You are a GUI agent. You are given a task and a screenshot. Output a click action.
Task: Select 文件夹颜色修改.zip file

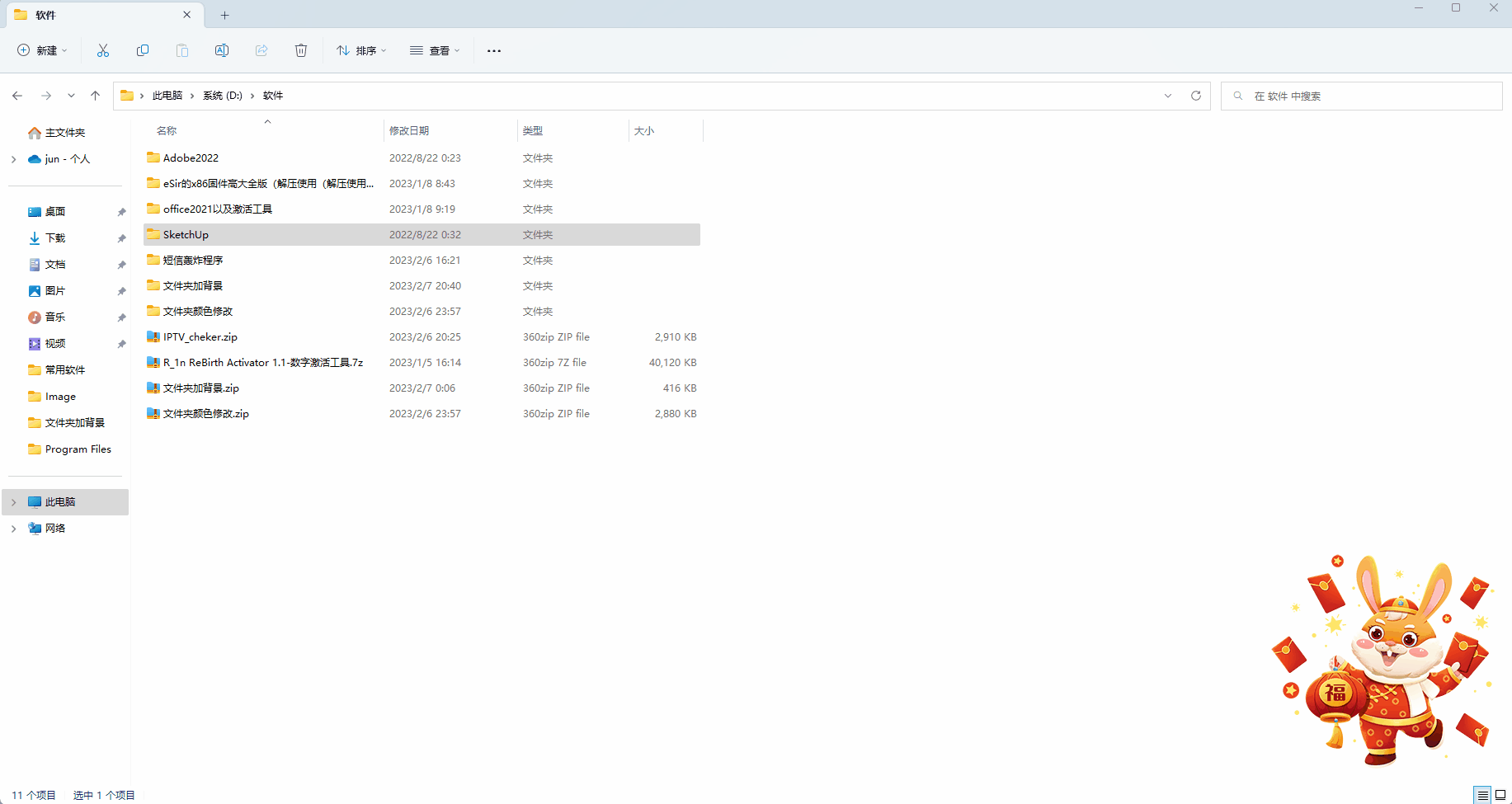click(422, 414)
